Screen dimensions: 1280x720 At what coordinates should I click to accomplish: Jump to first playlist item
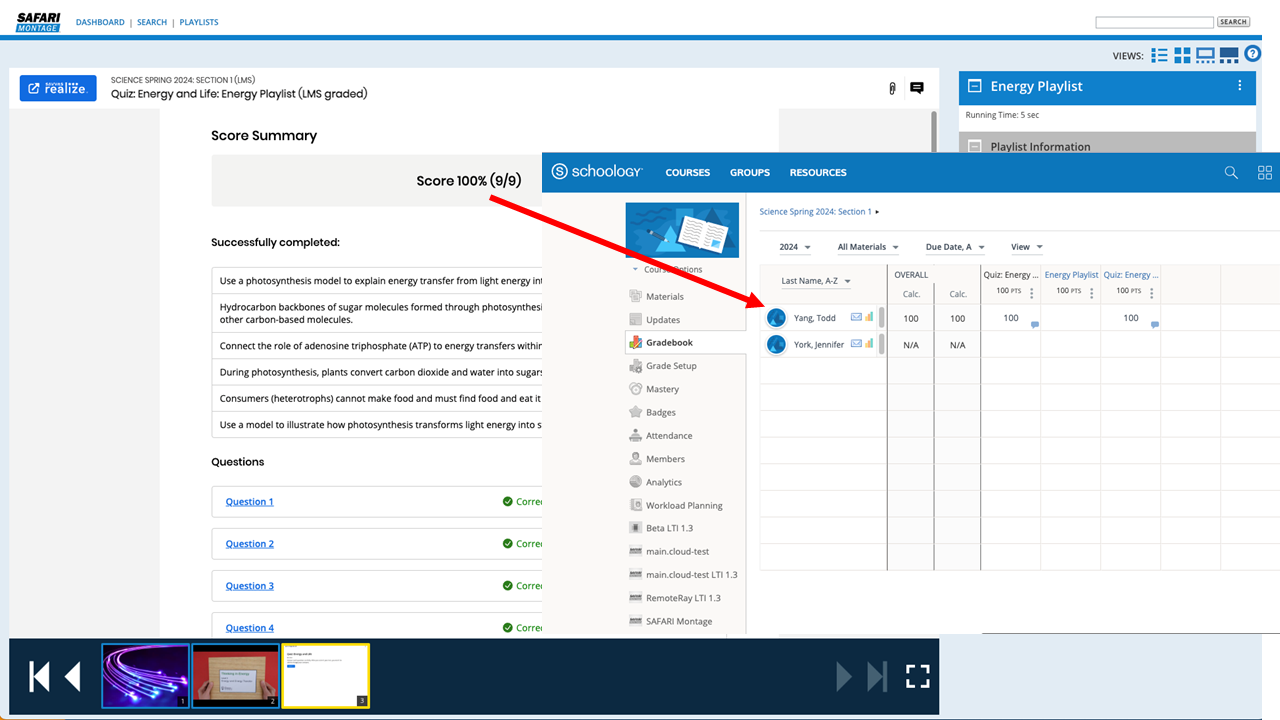[x=39, y=677]
